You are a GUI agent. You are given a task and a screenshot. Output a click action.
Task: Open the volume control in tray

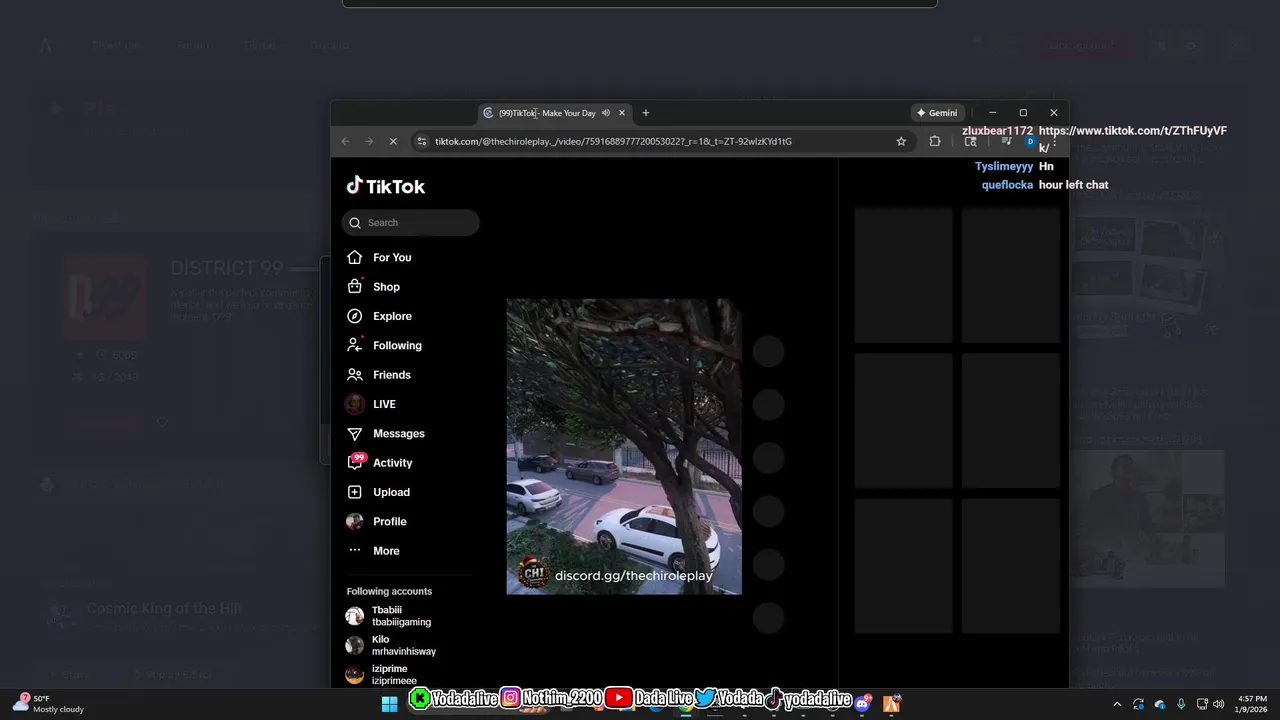point(1218,704)
